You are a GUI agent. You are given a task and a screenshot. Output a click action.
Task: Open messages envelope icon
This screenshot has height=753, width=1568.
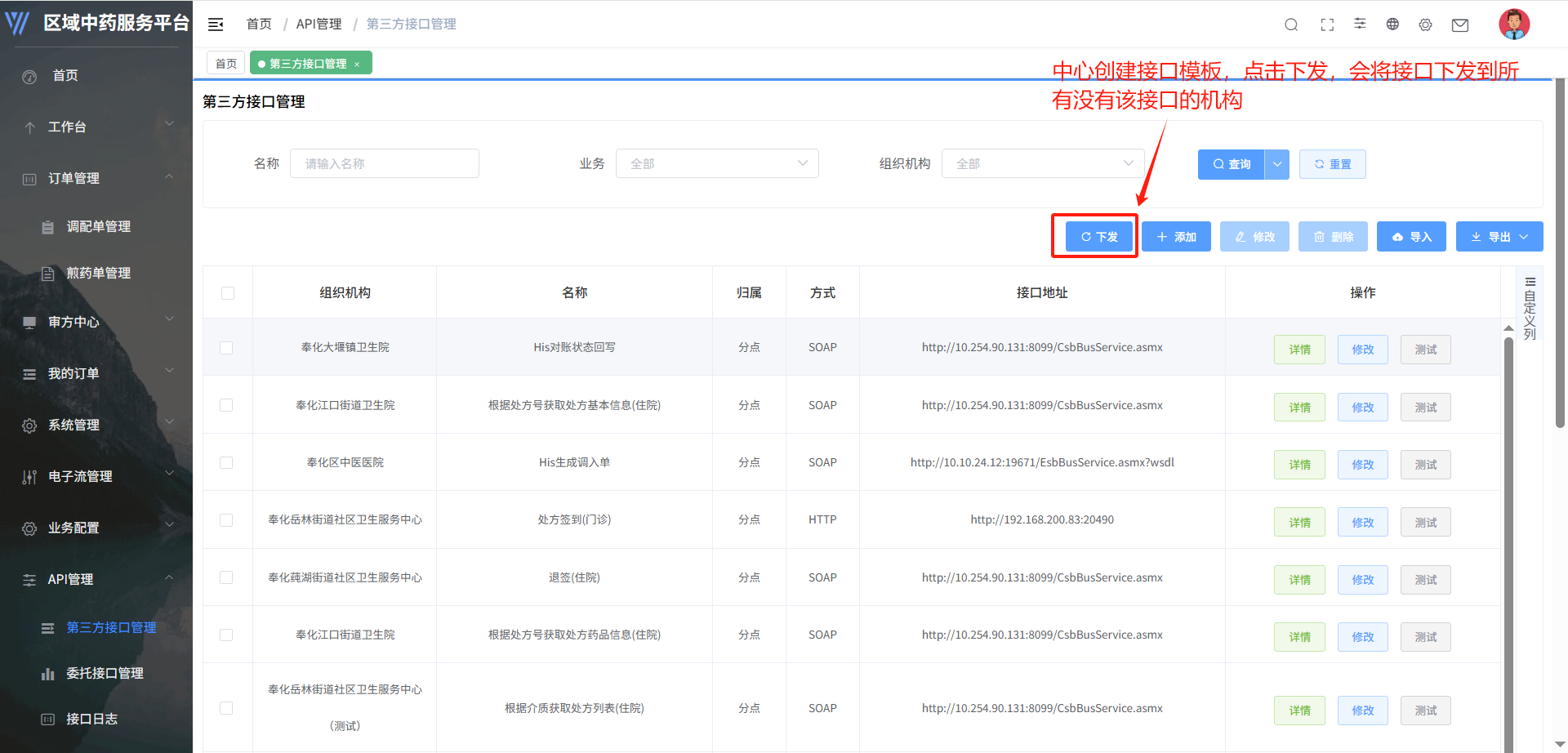[1460, 25]
